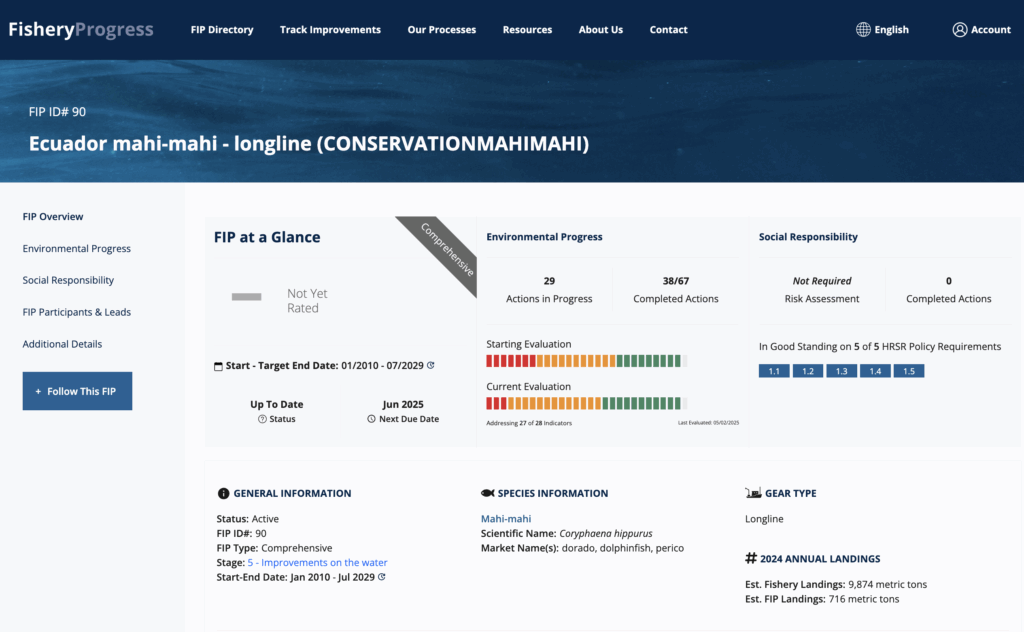Open the English language selector

click(891, 30)
